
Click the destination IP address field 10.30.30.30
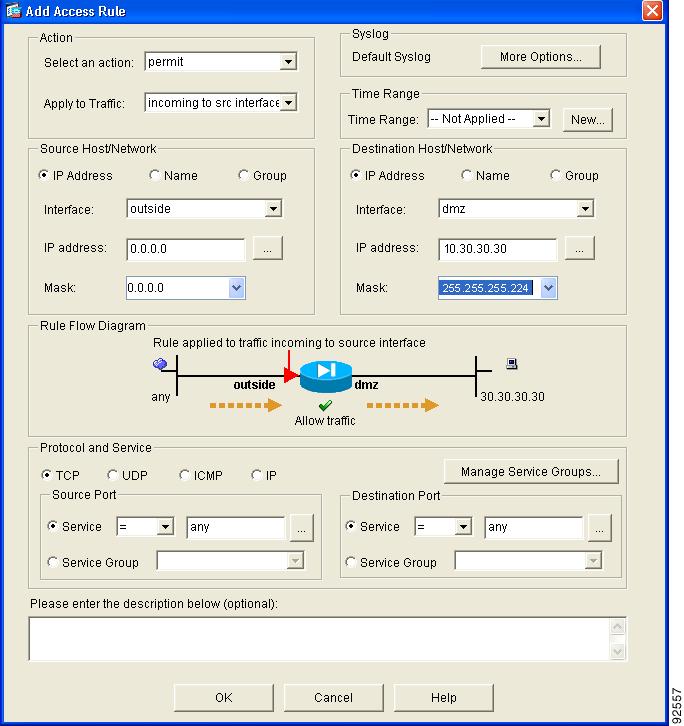498,249
